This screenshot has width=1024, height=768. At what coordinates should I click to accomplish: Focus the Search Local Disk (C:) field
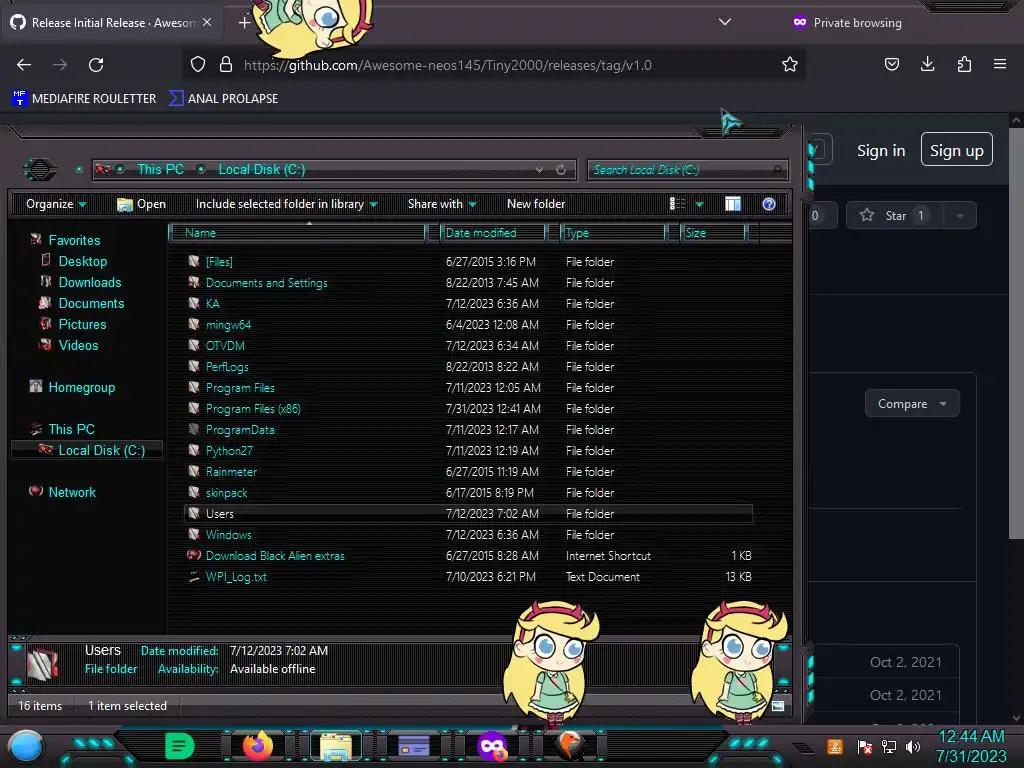(x=687, y=170)
